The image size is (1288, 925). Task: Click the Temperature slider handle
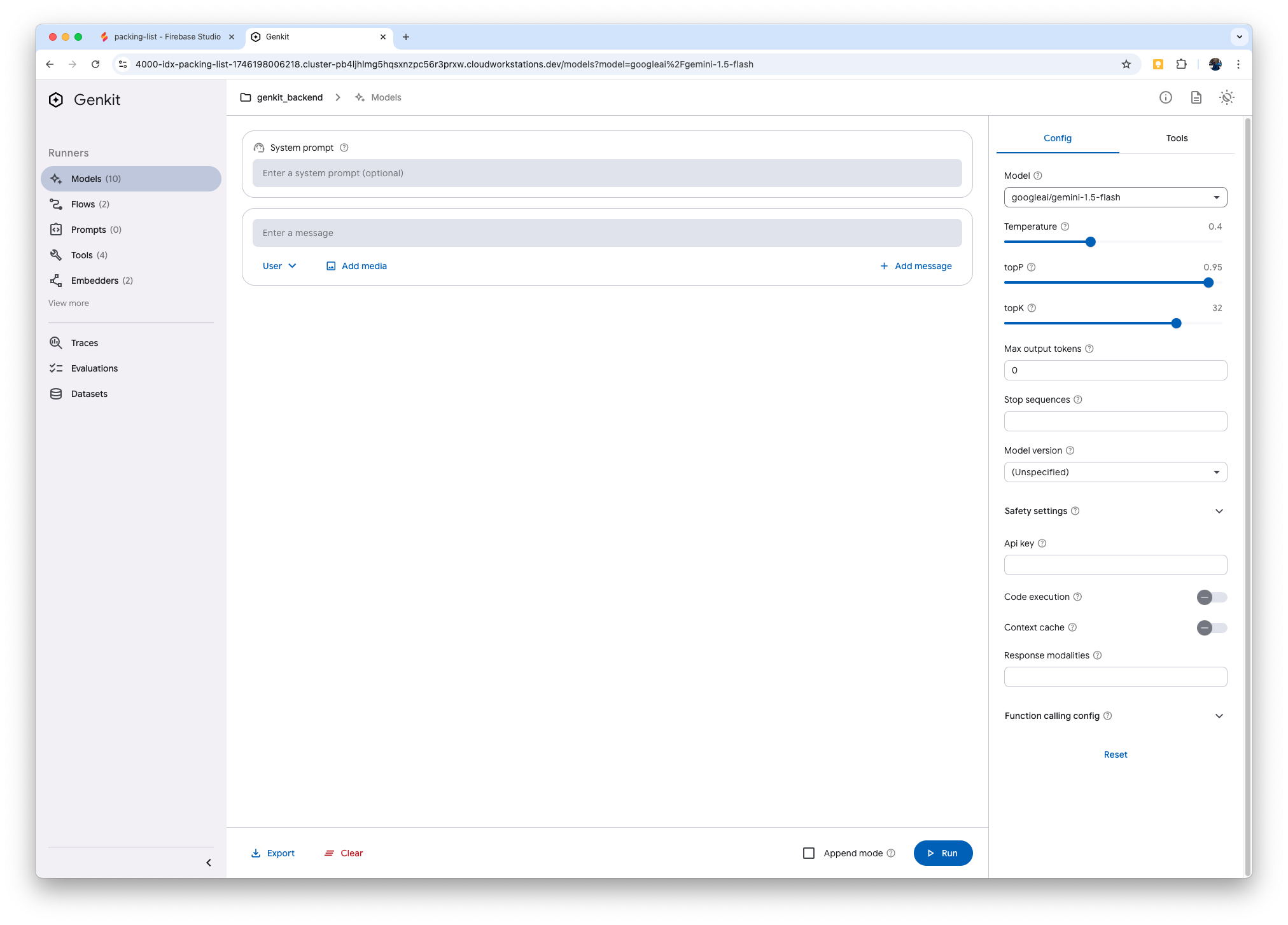click(x=1090, y=242)
